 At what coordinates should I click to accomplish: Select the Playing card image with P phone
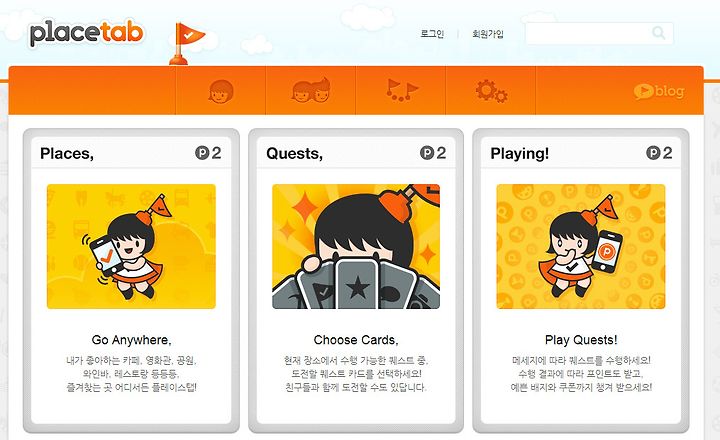point(581,246)
